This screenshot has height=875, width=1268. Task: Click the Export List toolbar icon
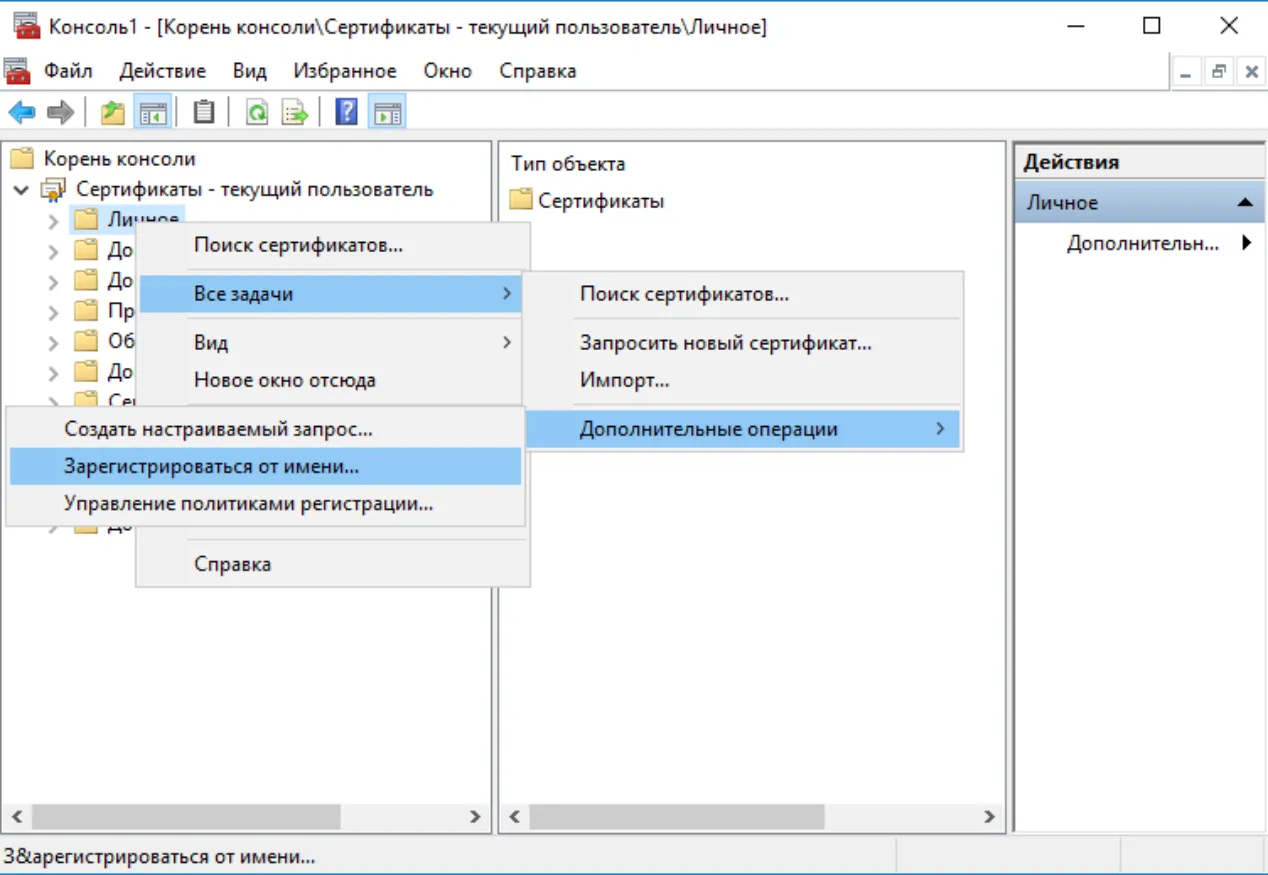point(295,112)
